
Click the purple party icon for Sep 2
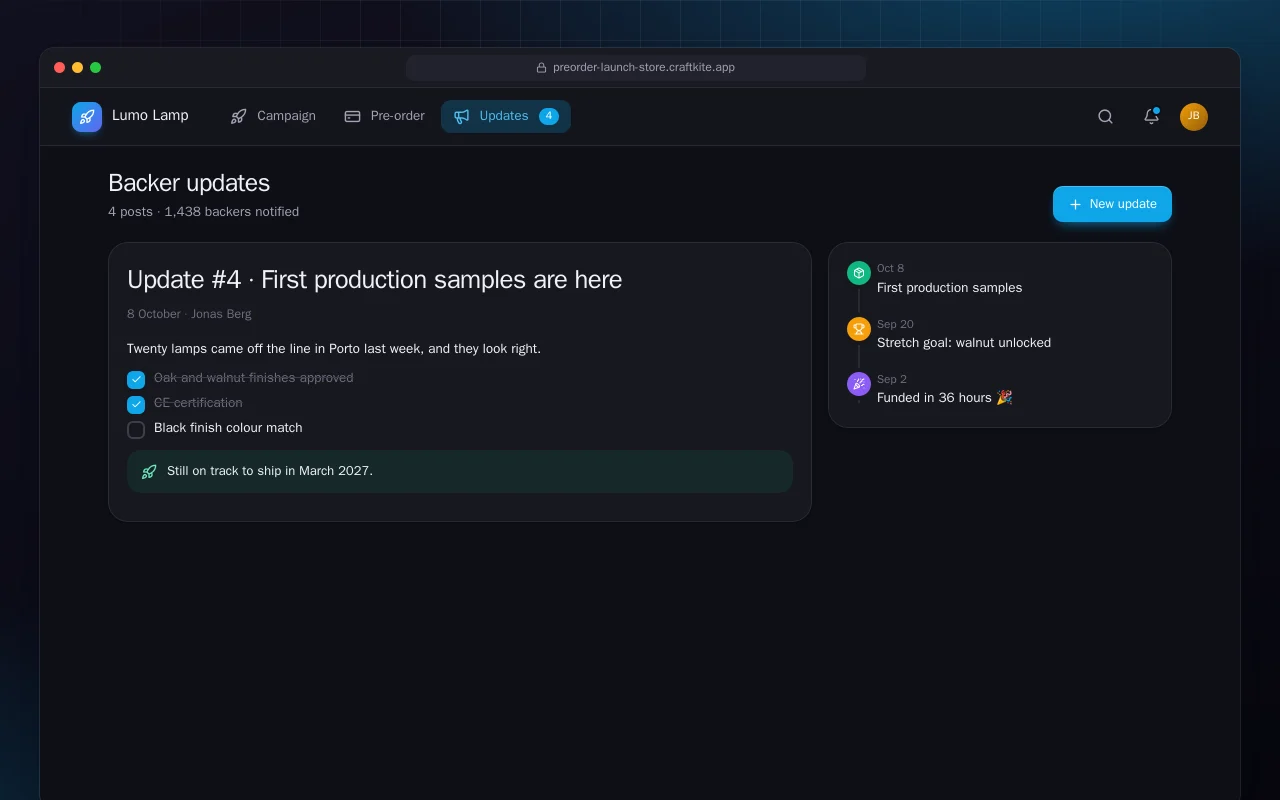(859, 384)
